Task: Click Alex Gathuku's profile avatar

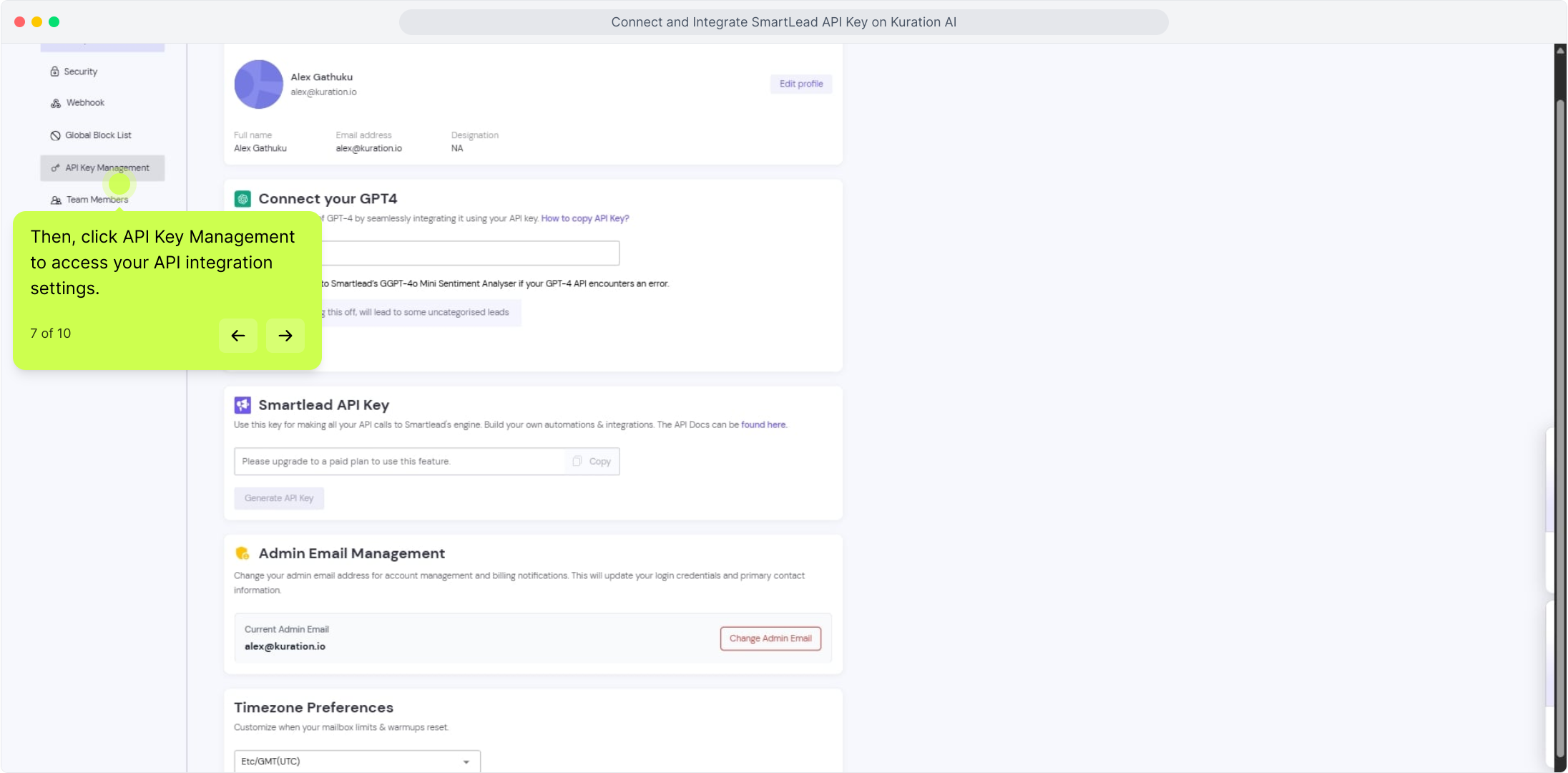Action: 259,84
